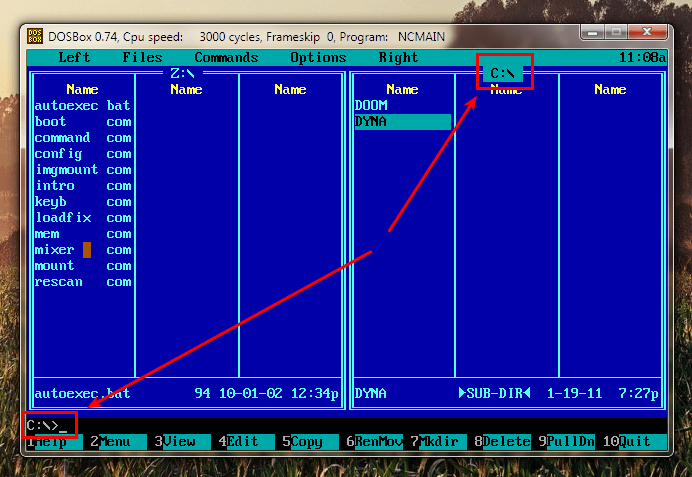Click the 5 Copy function key
This screenshot has width=692, height=477.
point(310,441)
